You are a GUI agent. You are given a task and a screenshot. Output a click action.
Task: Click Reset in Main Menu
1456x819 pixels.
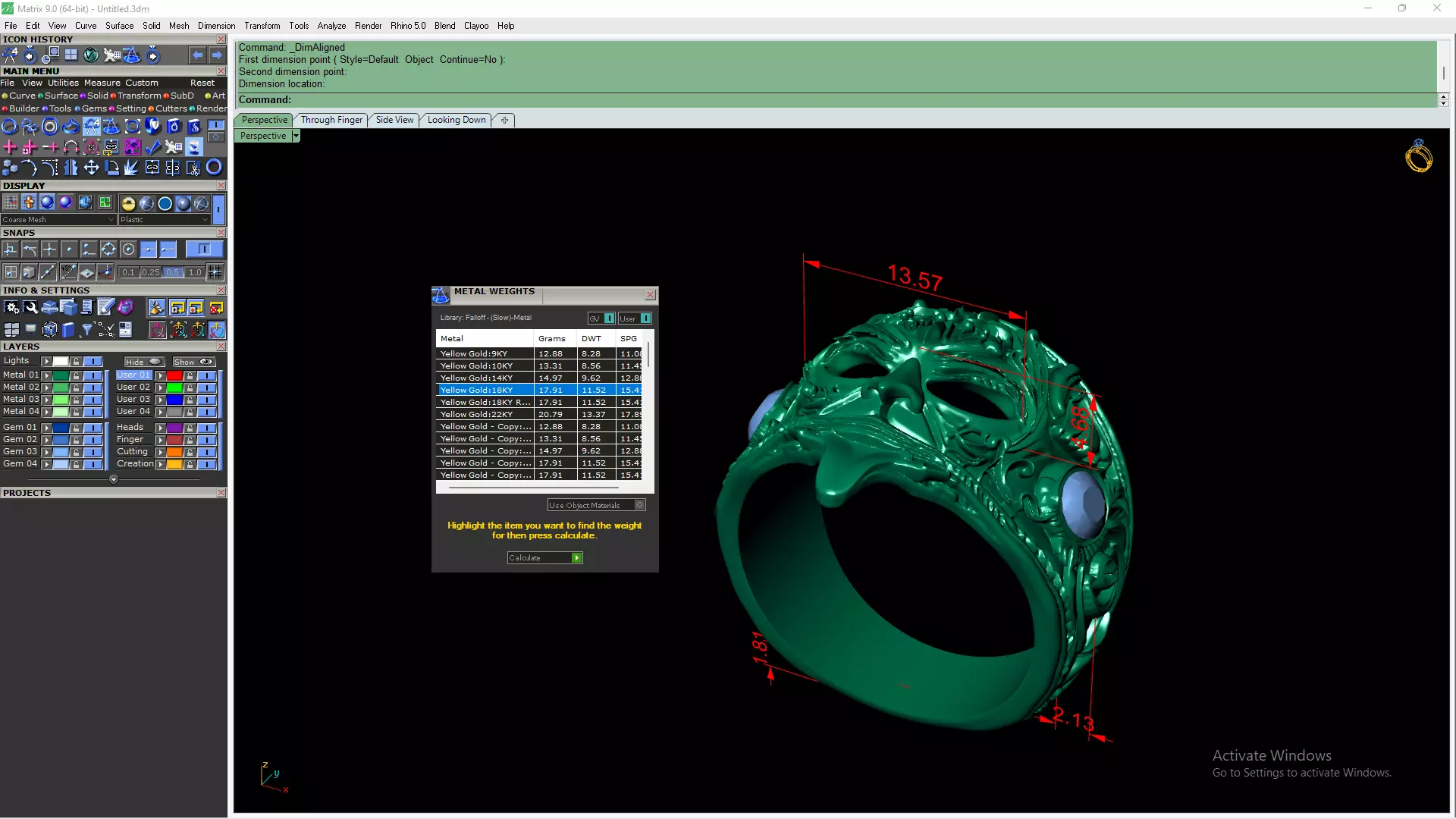(x=202, y=83)
